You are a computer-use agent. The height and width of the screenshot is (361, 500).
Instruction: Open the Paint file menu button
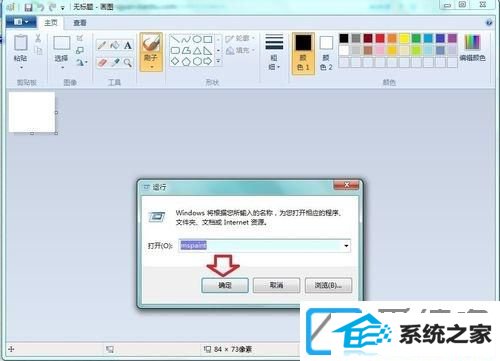click(21, 22)
